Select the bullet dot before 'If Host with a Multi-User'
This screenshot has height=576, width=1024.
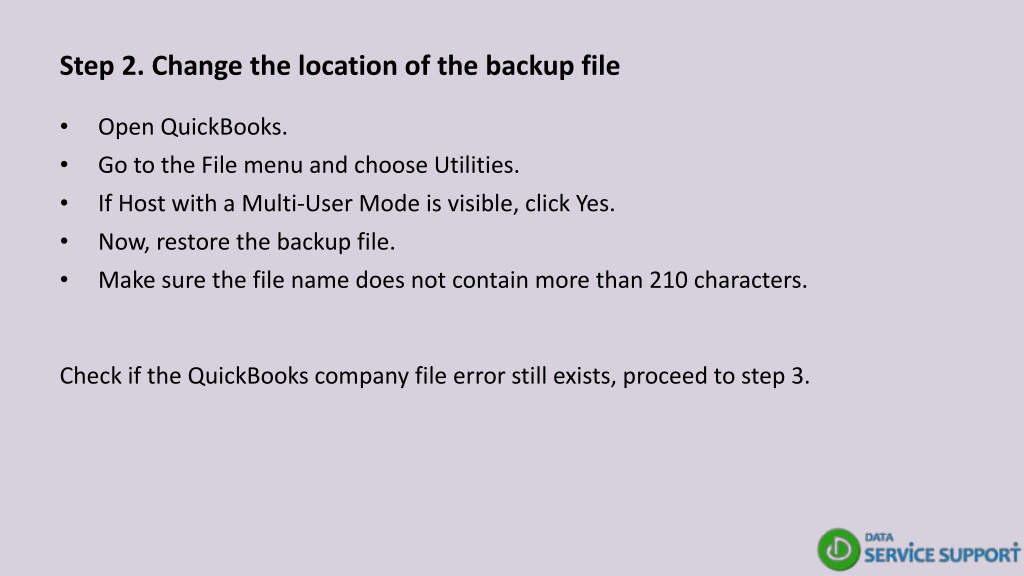(64, 204)
